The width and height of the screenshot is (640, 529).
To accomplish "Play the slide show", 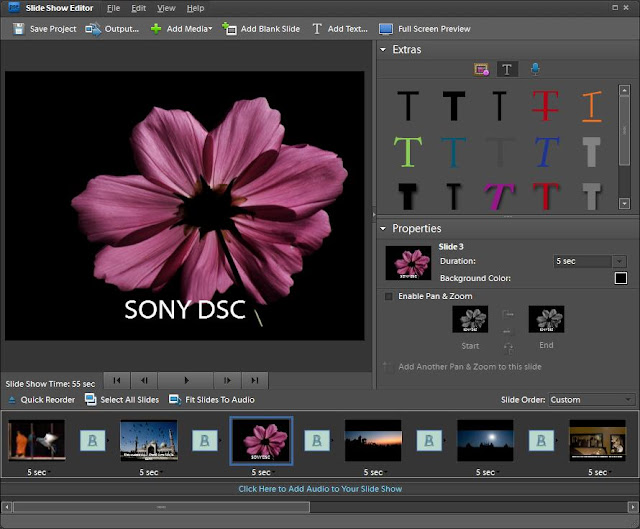I will click(x=186, y=380).
